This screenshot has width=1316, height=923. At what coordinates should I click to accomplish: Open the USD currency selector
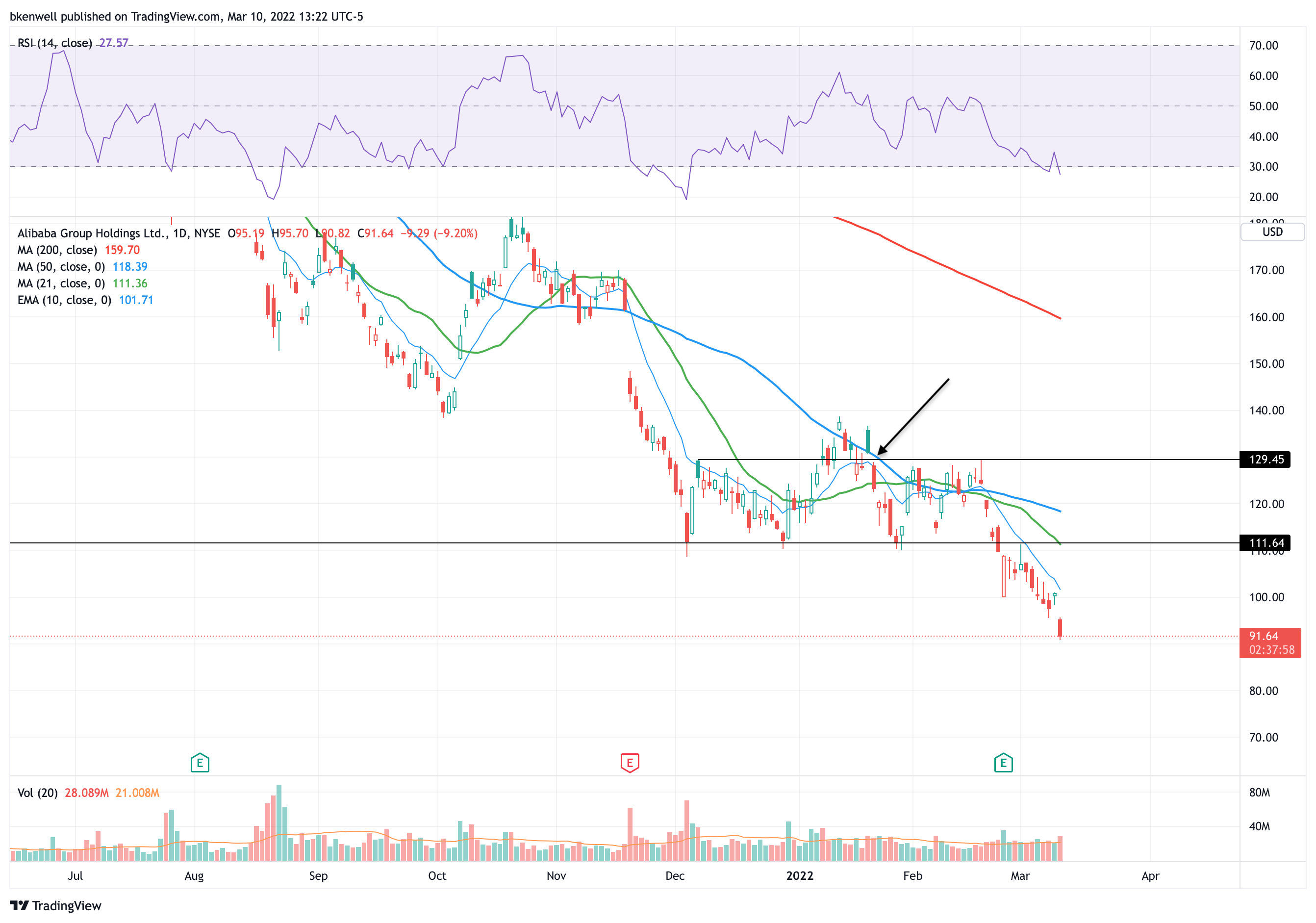pyautogui.click(x=1272, y=232)
